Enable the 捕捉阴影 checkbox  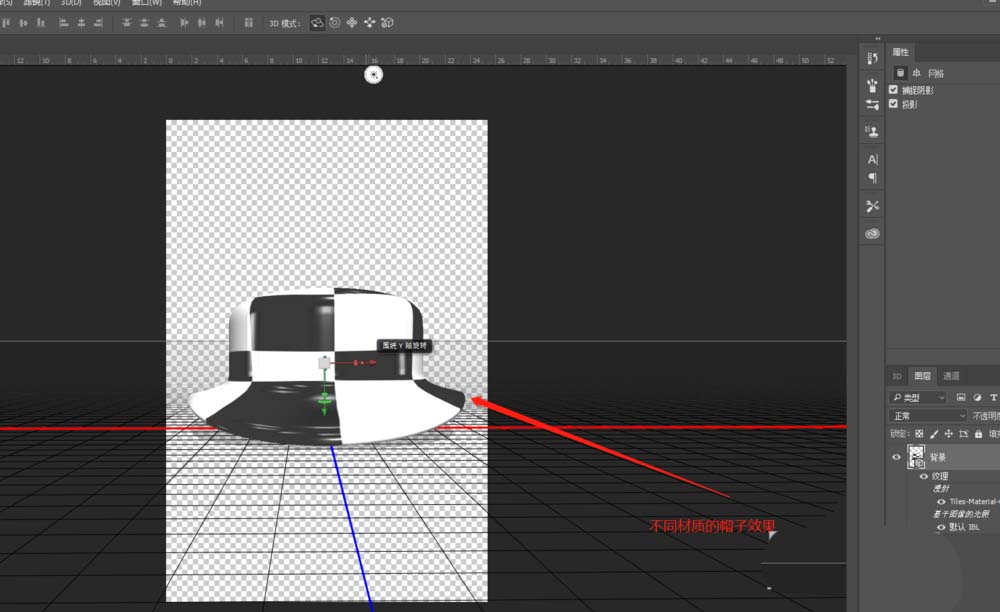tap(893, 89)
